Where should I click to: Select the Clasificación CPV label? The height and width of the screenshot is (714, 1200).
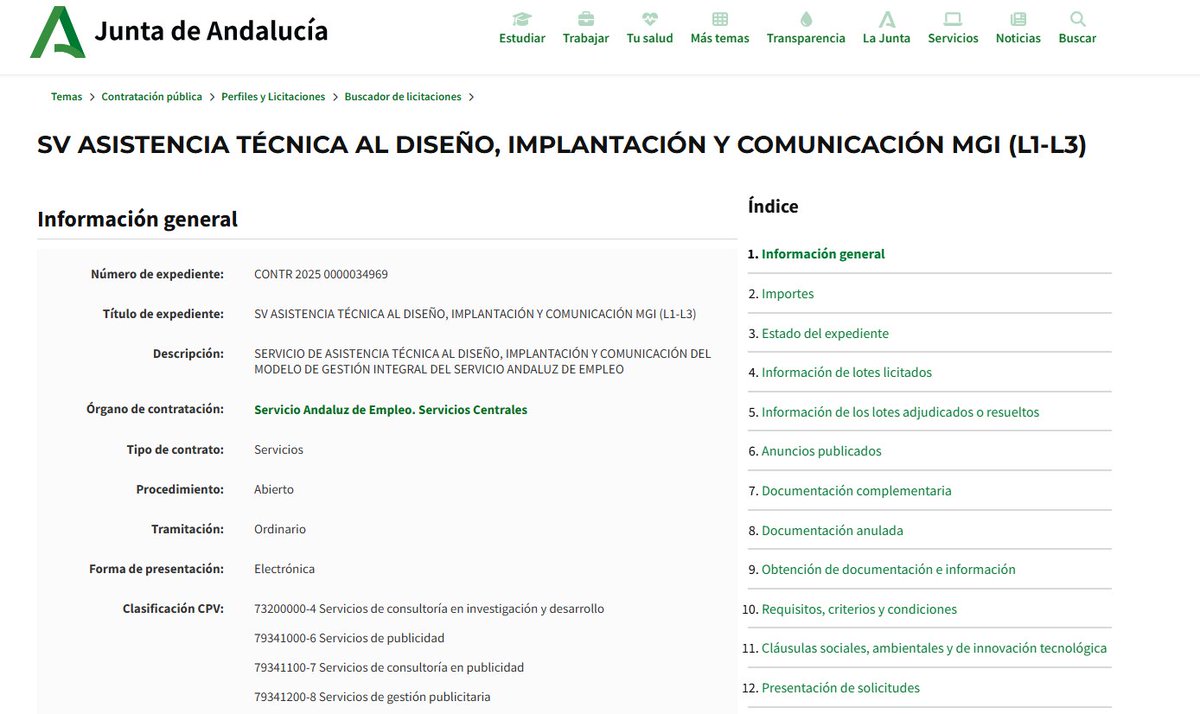click(x=173, y=608)
